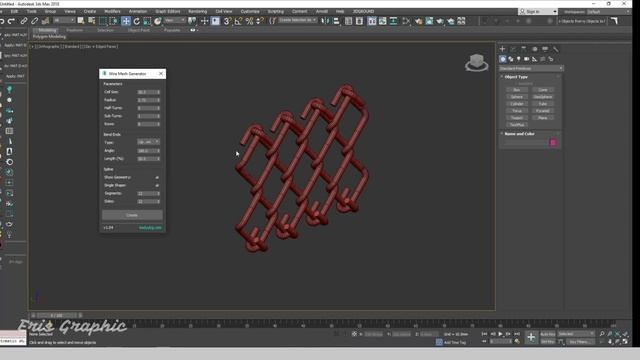Screen dimensions: 640x360
Task: Open the Create Selection Set dropdown
Action: click(x=298, y=20)
